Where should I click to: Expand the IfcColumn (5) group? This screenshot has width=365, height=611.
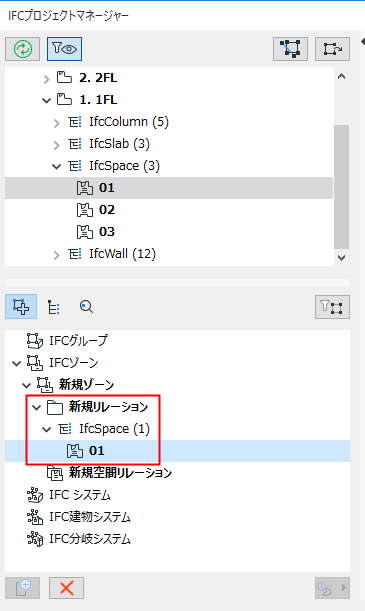coord(56,123)
